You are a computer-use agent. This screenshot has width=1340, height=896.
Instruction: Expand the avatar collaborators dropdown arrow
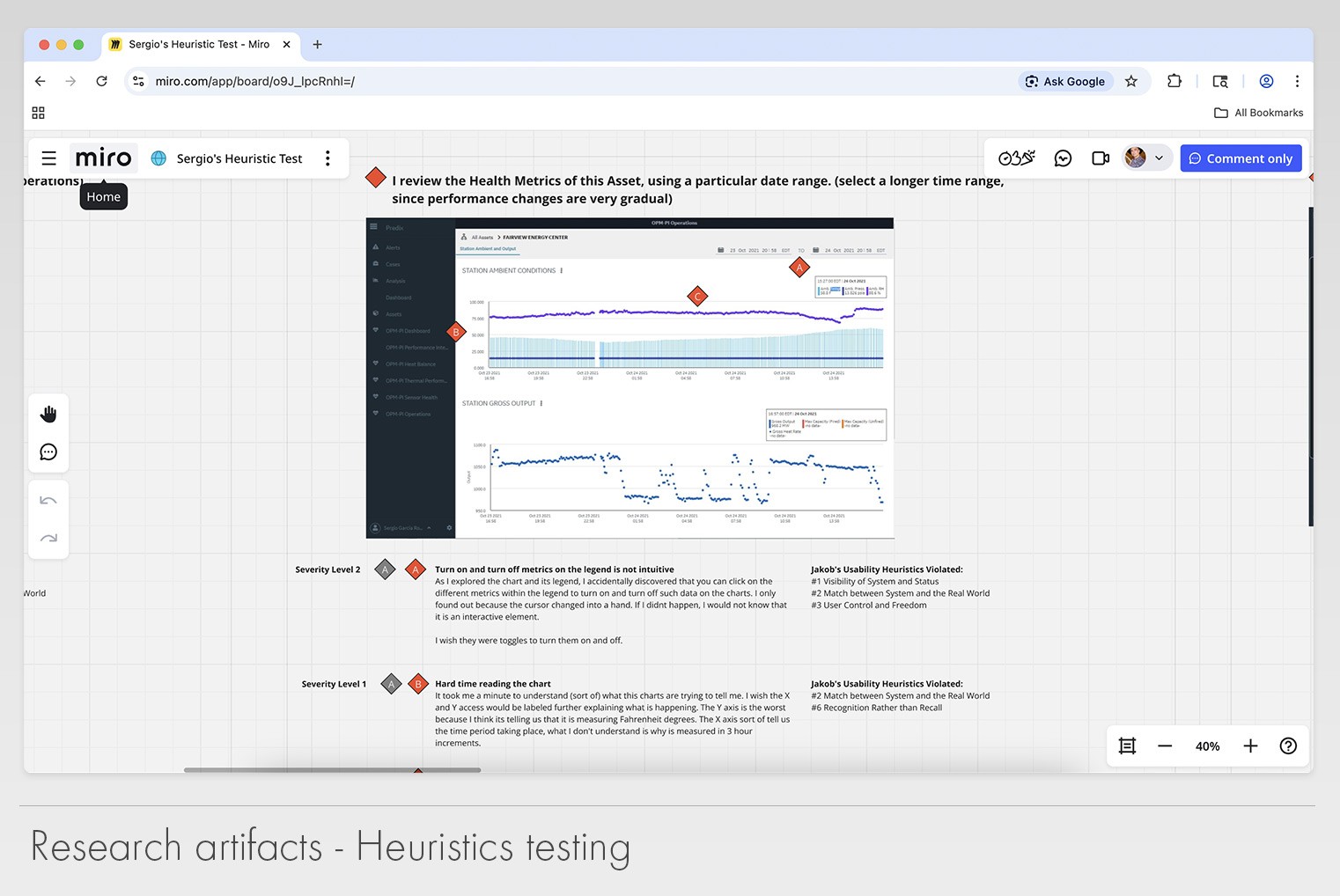point(1159,158)
